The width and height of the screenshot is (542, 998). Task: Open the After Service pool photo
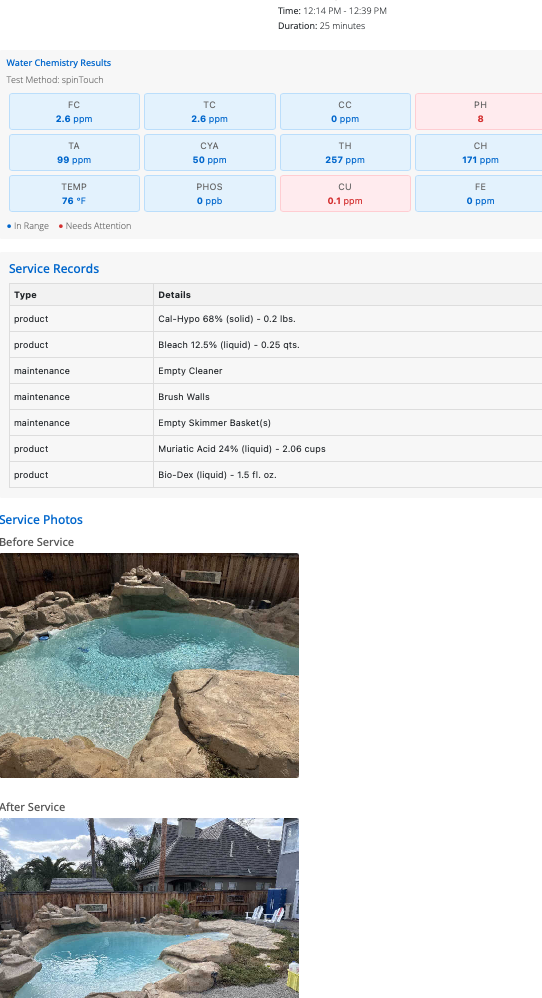pyautogui.click(x=149, y=908)
